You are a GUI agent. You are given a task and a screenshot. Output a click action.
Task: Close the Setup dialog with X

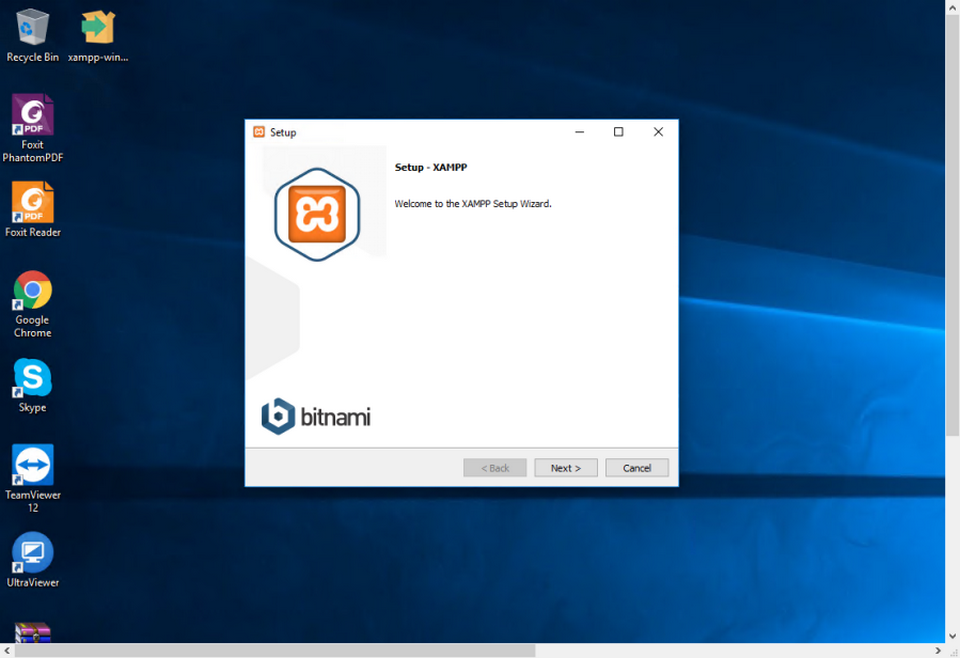658,132
